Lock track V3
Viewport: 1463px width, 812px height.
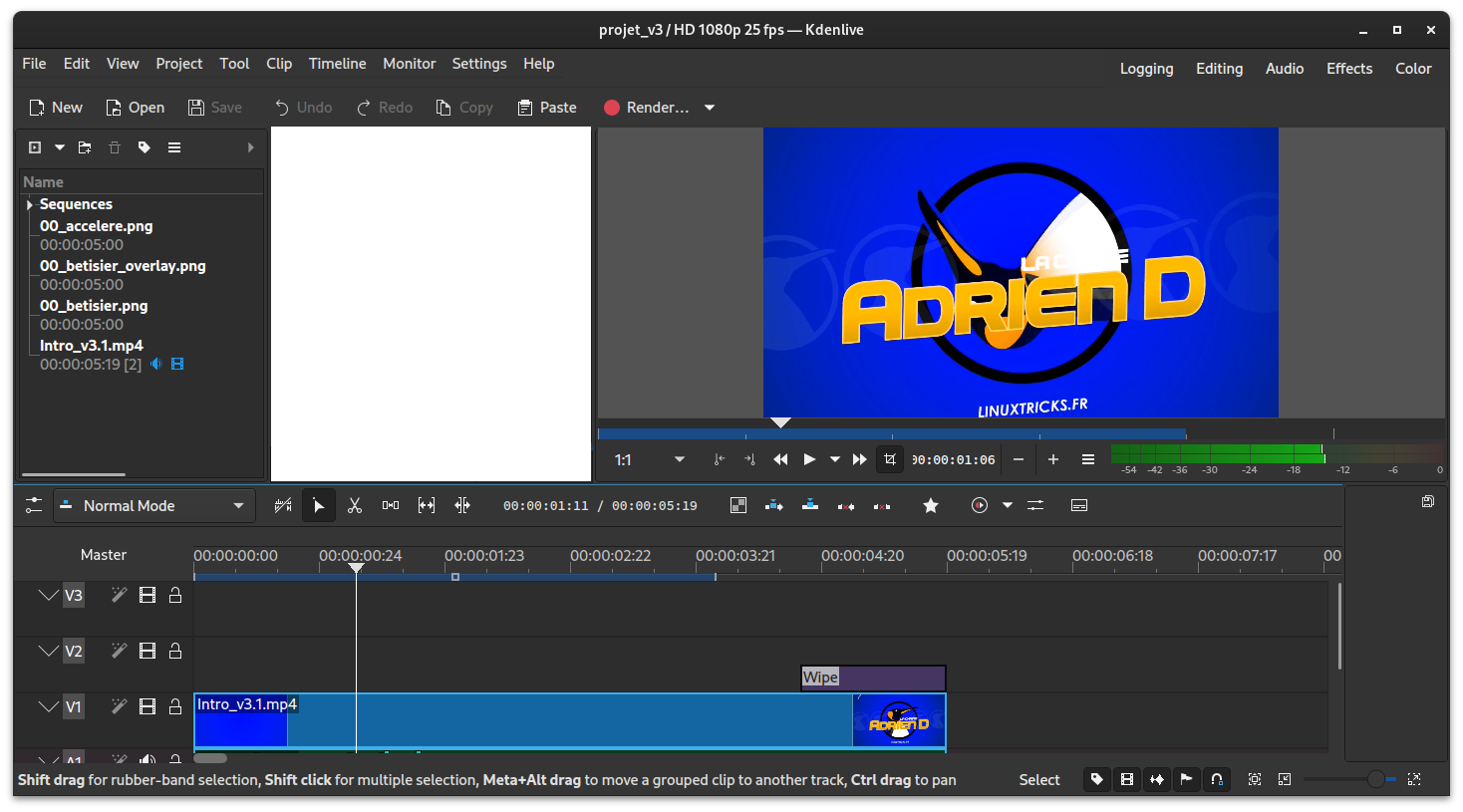pos(175,596)
